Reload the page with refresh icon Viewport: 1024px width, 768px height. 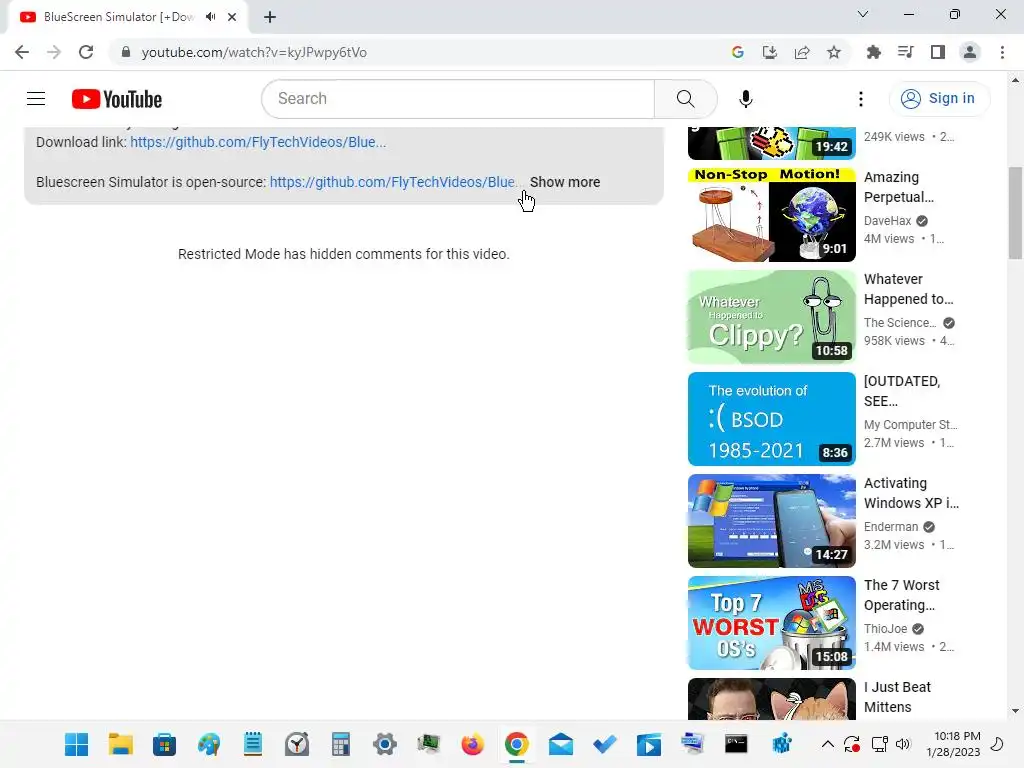pos(86,52)
